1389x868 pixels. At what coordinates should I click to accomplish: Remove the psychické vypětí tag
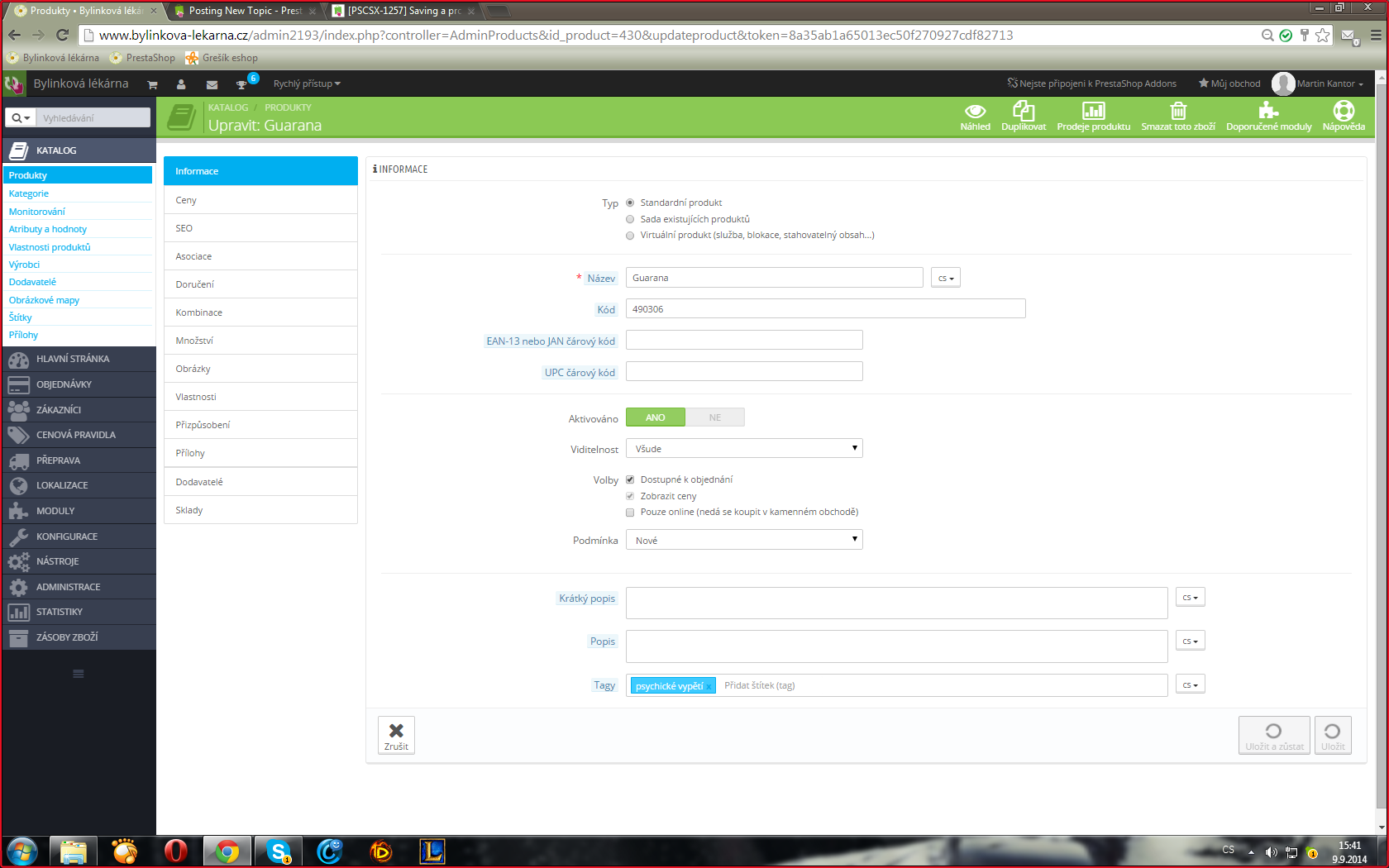[x=709, y=687]
